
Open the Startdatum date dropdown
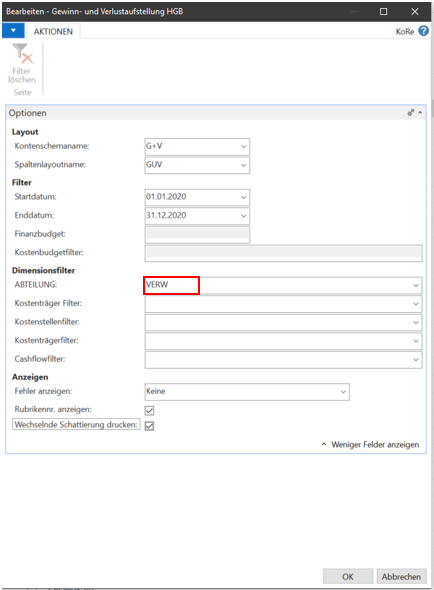244,197
